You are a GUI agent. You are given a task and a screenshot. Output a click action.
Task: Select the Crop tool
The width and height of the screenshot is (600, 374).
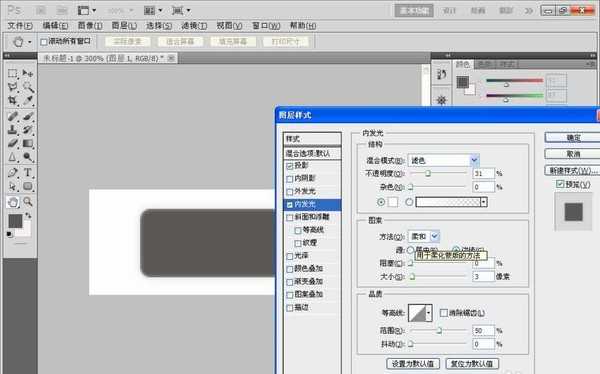pos(13,101)
